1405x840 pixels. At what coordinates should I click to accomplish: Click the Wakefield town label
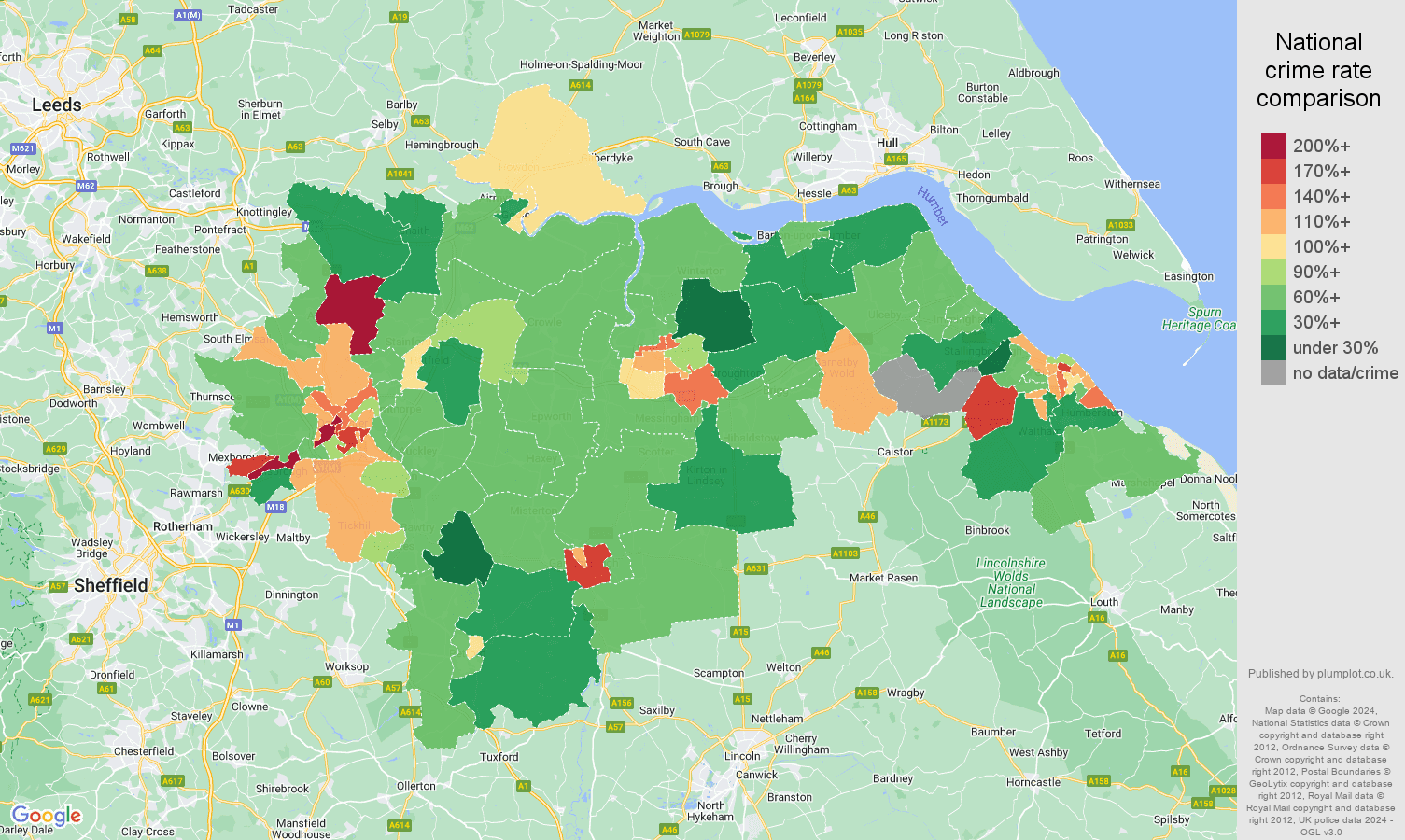point(86,239)
